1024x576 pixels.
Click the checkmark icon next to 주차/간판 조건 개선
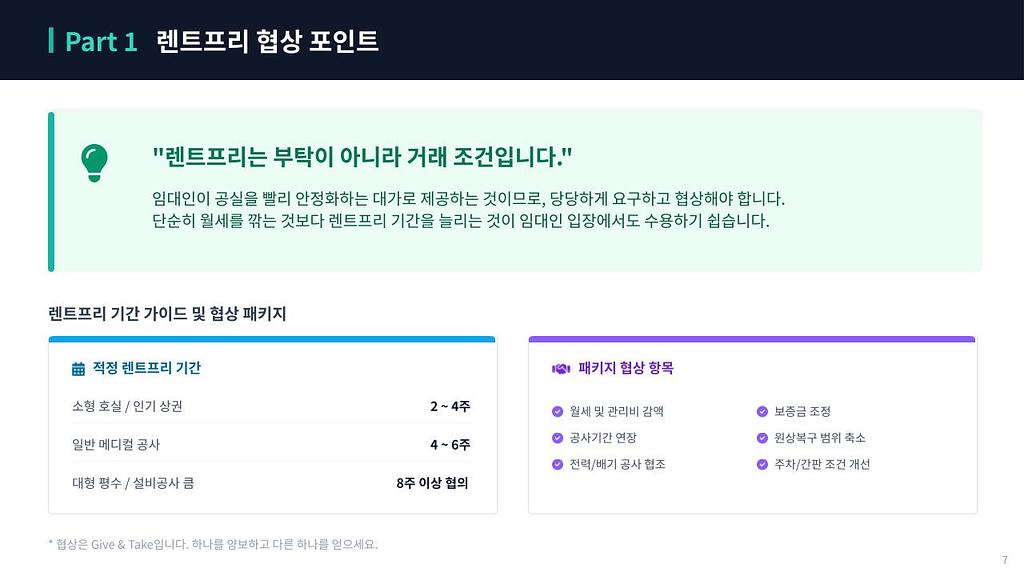tap(763, 464)
